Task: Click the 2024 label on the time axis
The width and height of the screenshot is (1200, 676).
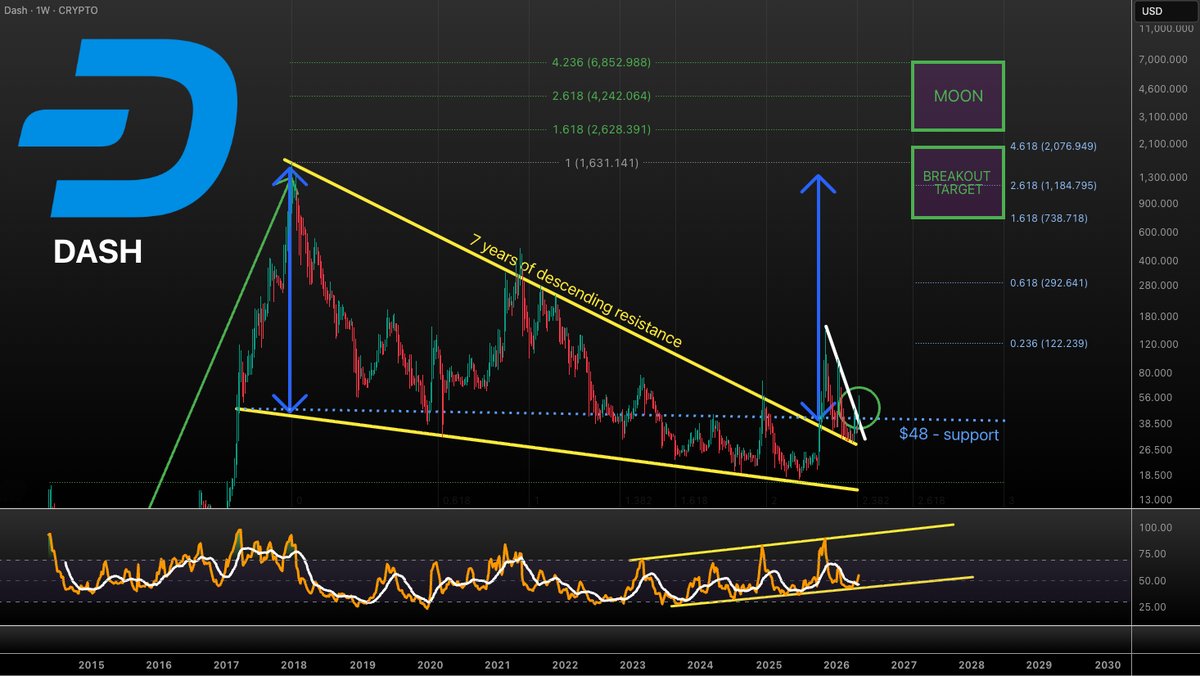Action: 700,664
